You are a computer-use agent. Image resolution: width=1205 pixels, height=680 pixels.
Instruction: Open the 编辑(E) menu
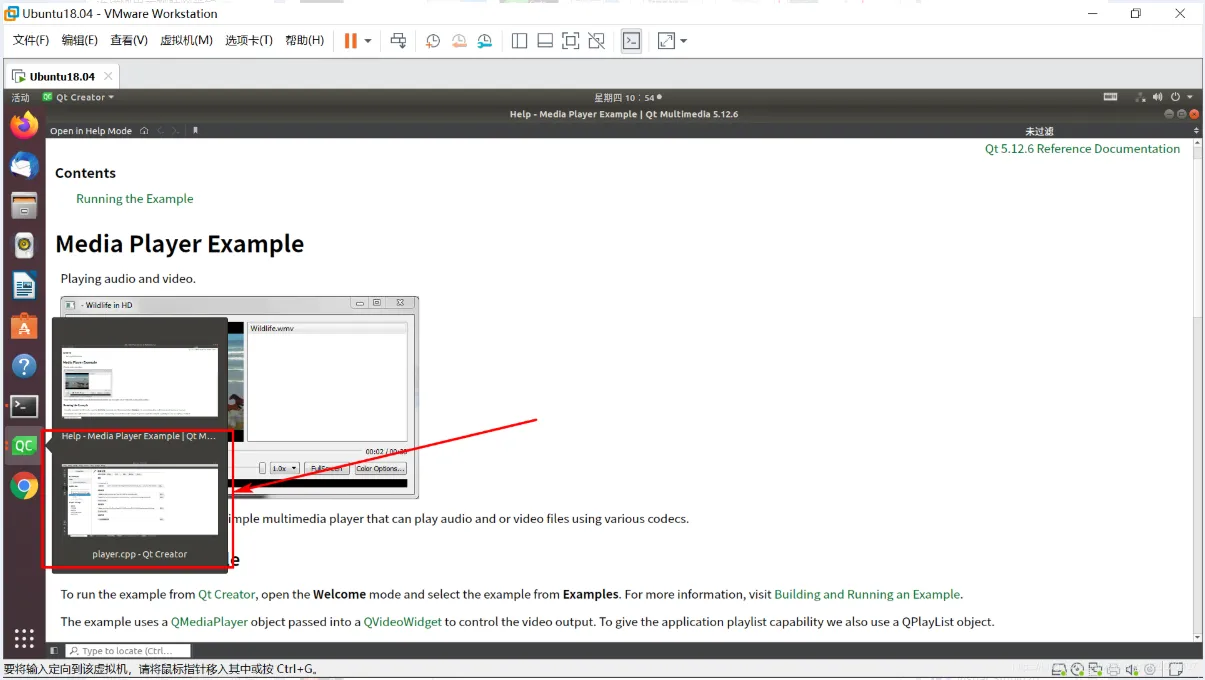pyautogui.click(x=80, y=41)
